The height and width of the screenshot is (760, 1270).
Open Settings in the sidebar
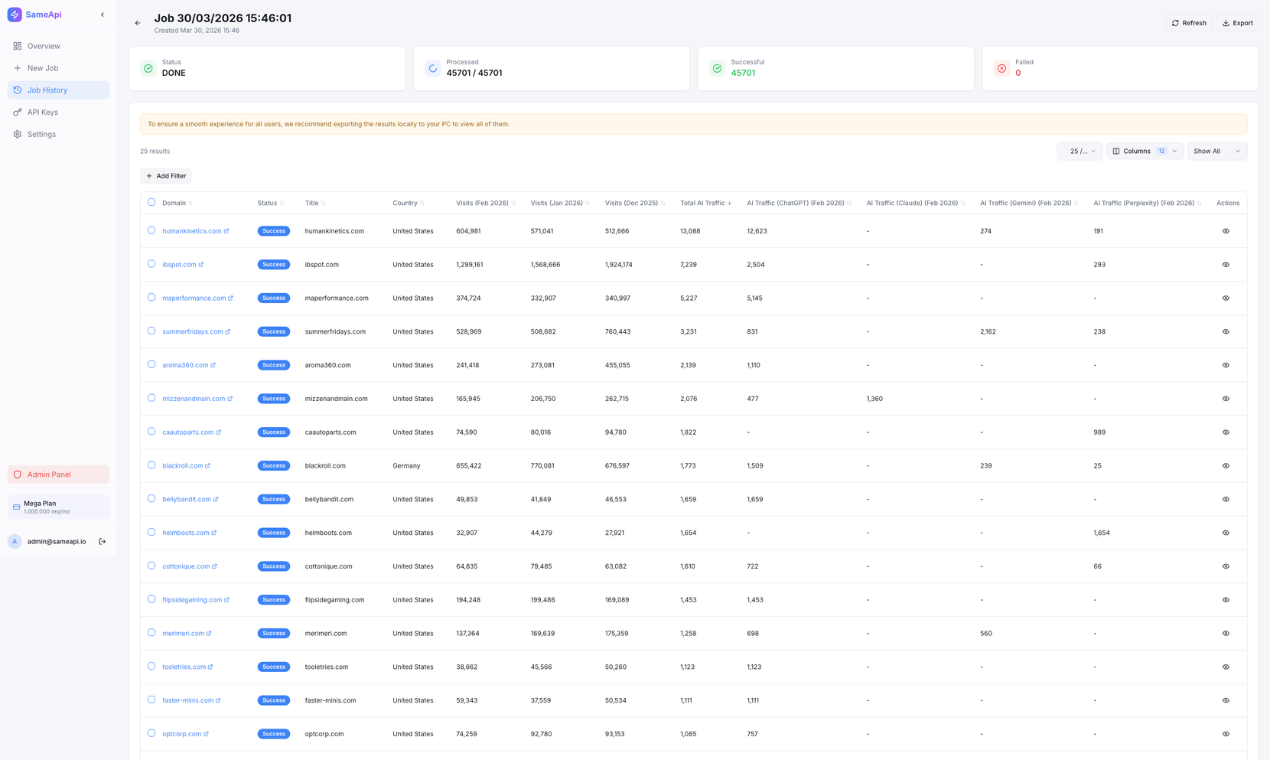pos(58,134)
